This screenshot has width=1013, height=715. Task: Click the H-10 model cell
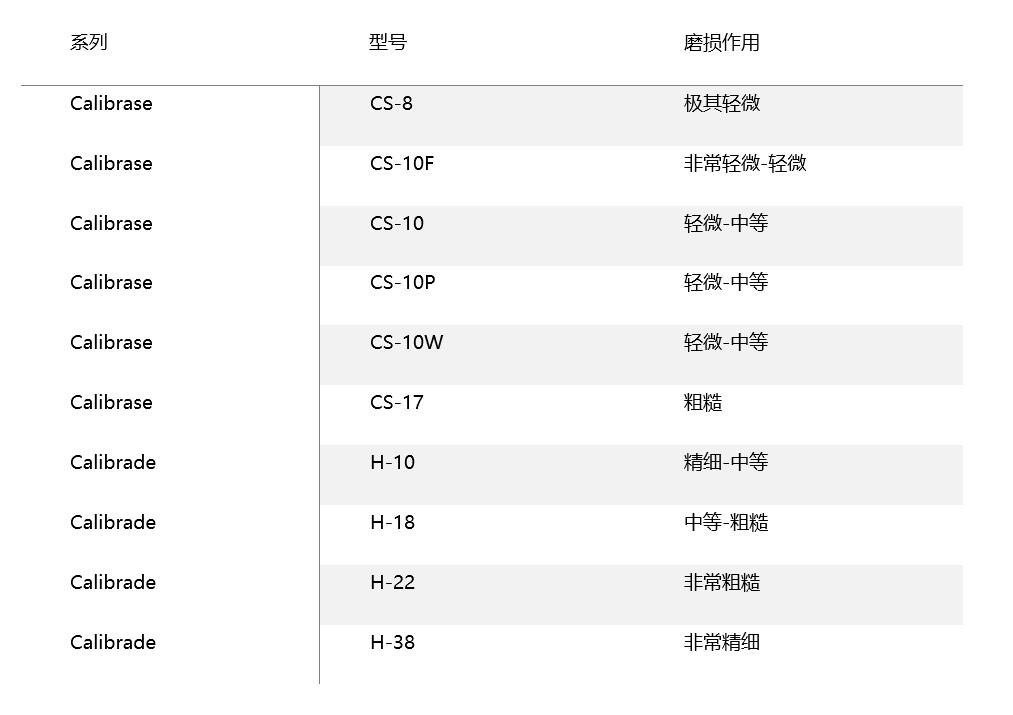pyautogui.click(x=393, y=462)
